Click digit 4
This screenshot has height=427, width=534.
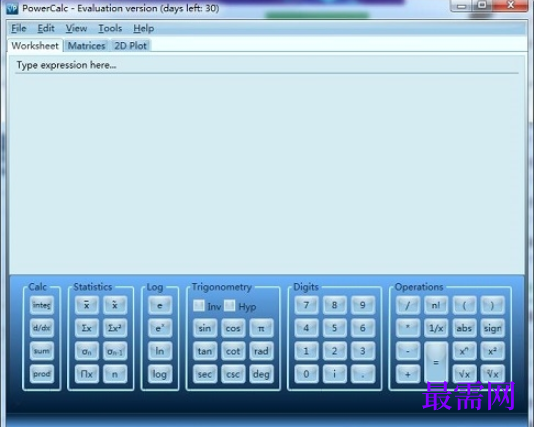point(307,328)
